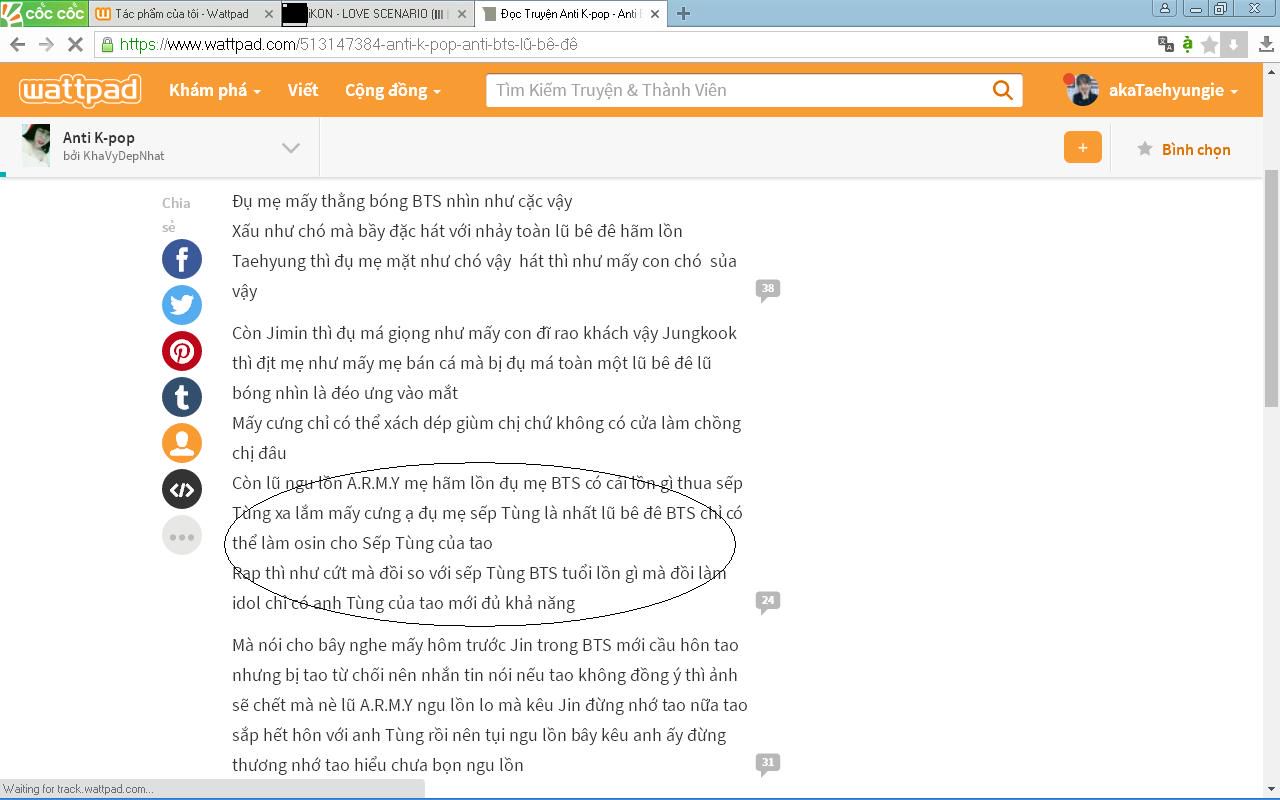Image resolution: width=1280 pixels, height=800 pixels.
Task: Close the 'Tác phẩm của tôi' tab
Action: click(x=270, y=14)
